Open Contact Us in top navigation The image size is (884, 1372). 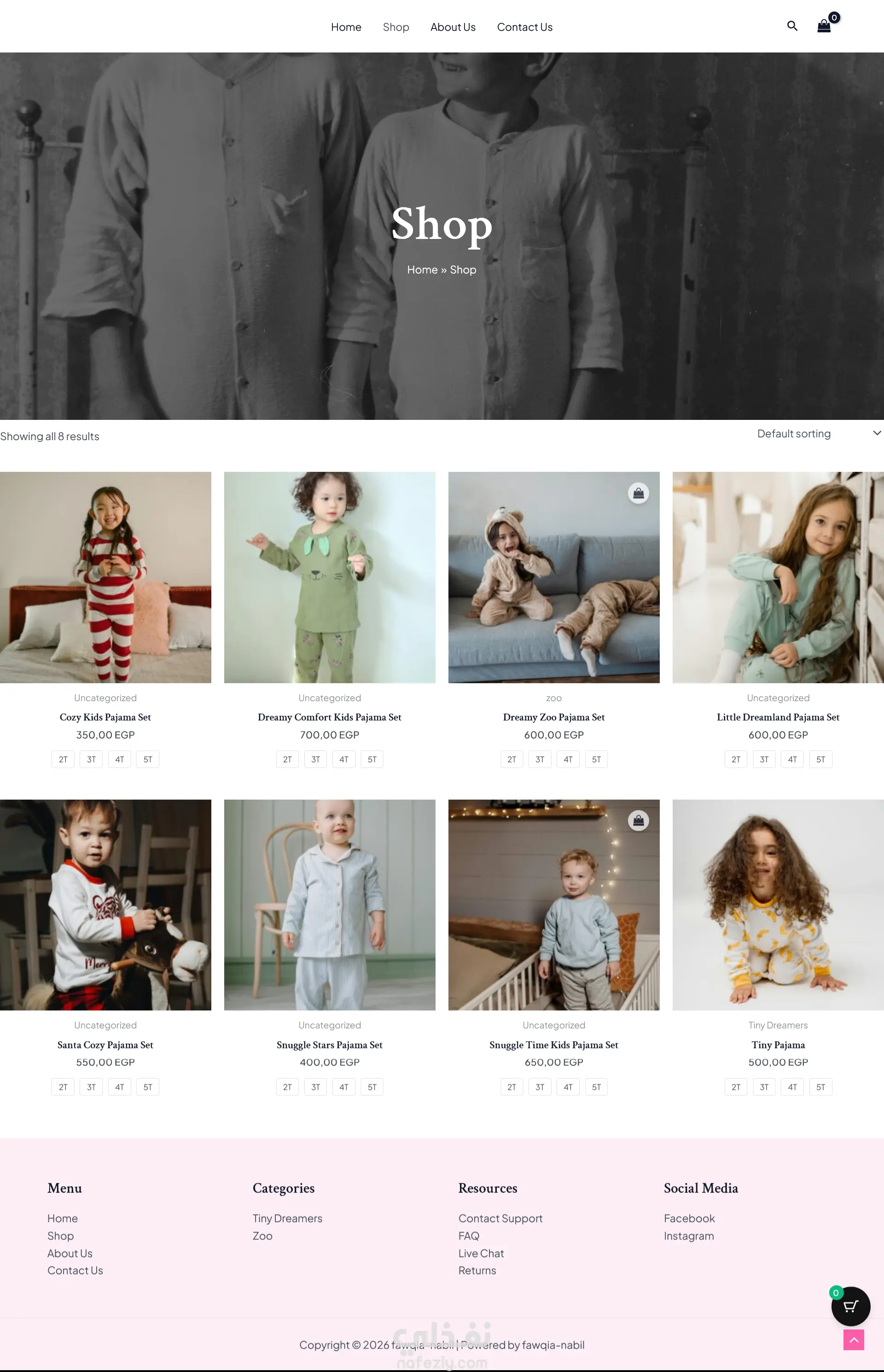525,27
